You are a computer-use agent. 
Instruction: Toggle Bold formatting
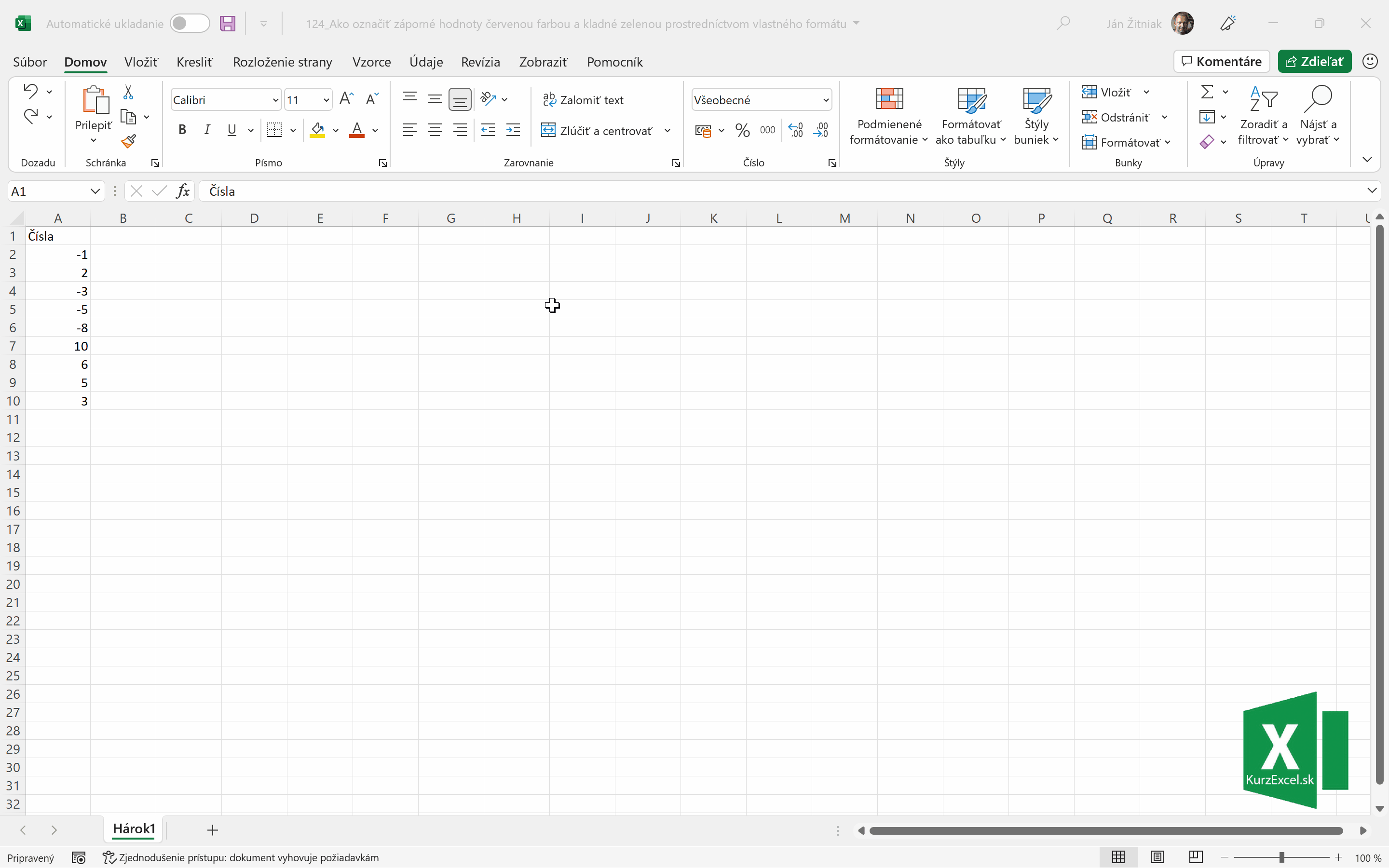[x=182, y=130]
